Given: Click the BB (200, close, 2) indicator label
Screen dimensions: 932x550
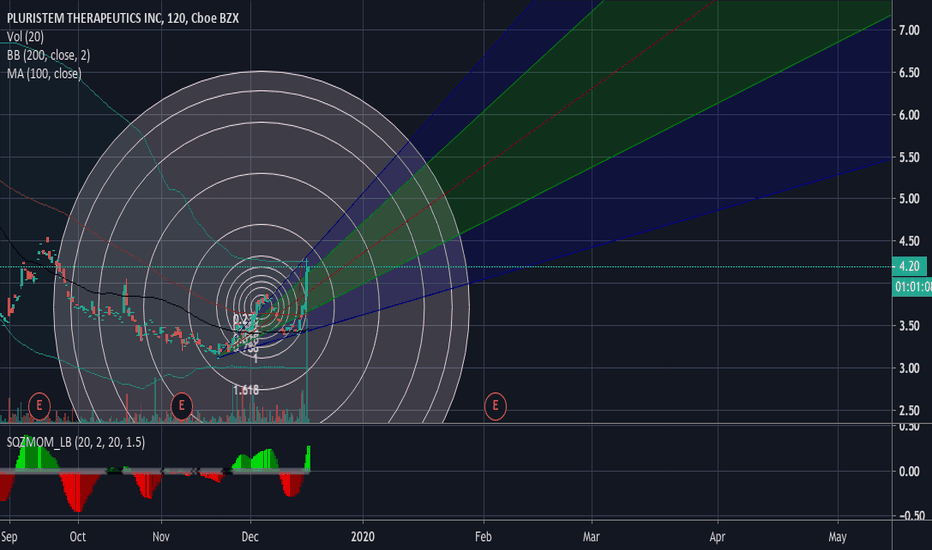Looking at the screenshot, I should click(48, 55).
